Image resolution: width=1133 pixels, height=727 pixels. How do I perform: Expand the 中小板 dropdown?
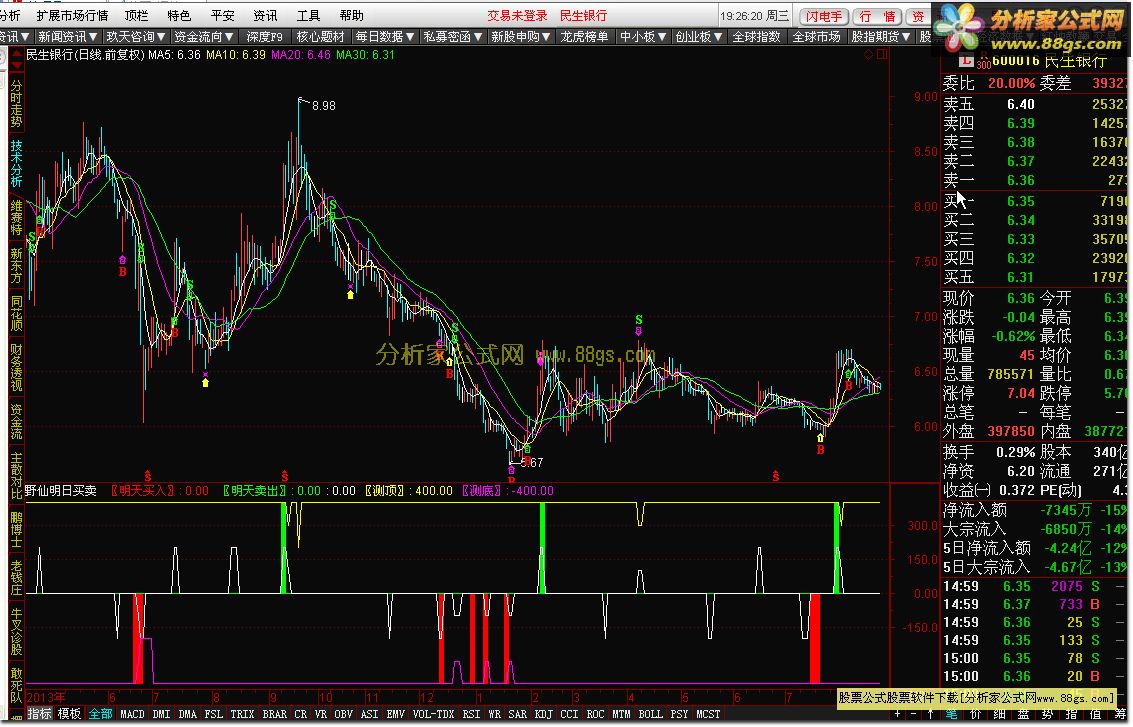click(642, 36)
